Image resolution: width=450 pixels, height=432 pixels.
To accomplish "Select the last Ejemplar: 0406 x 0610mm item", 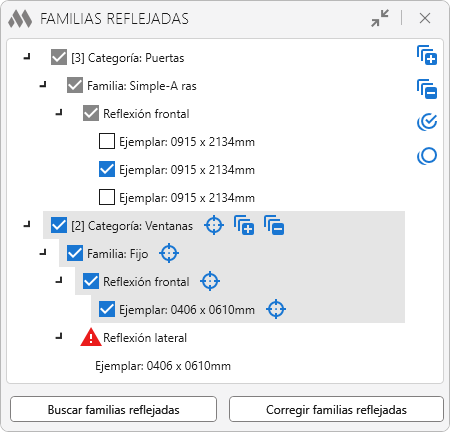I will tap(163, 366).
